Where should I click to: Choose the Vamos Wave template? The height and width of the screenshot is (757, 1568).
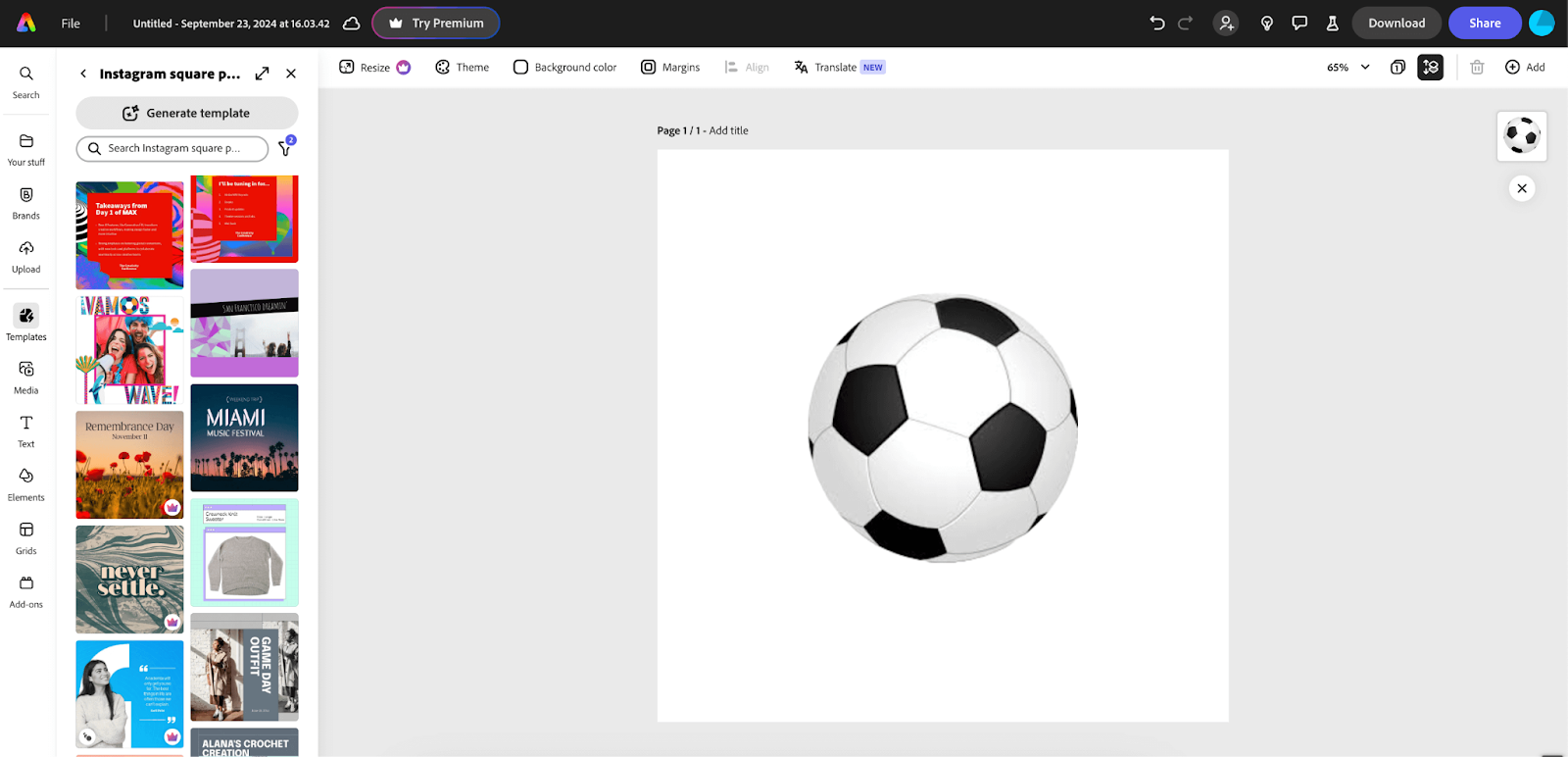129,350
